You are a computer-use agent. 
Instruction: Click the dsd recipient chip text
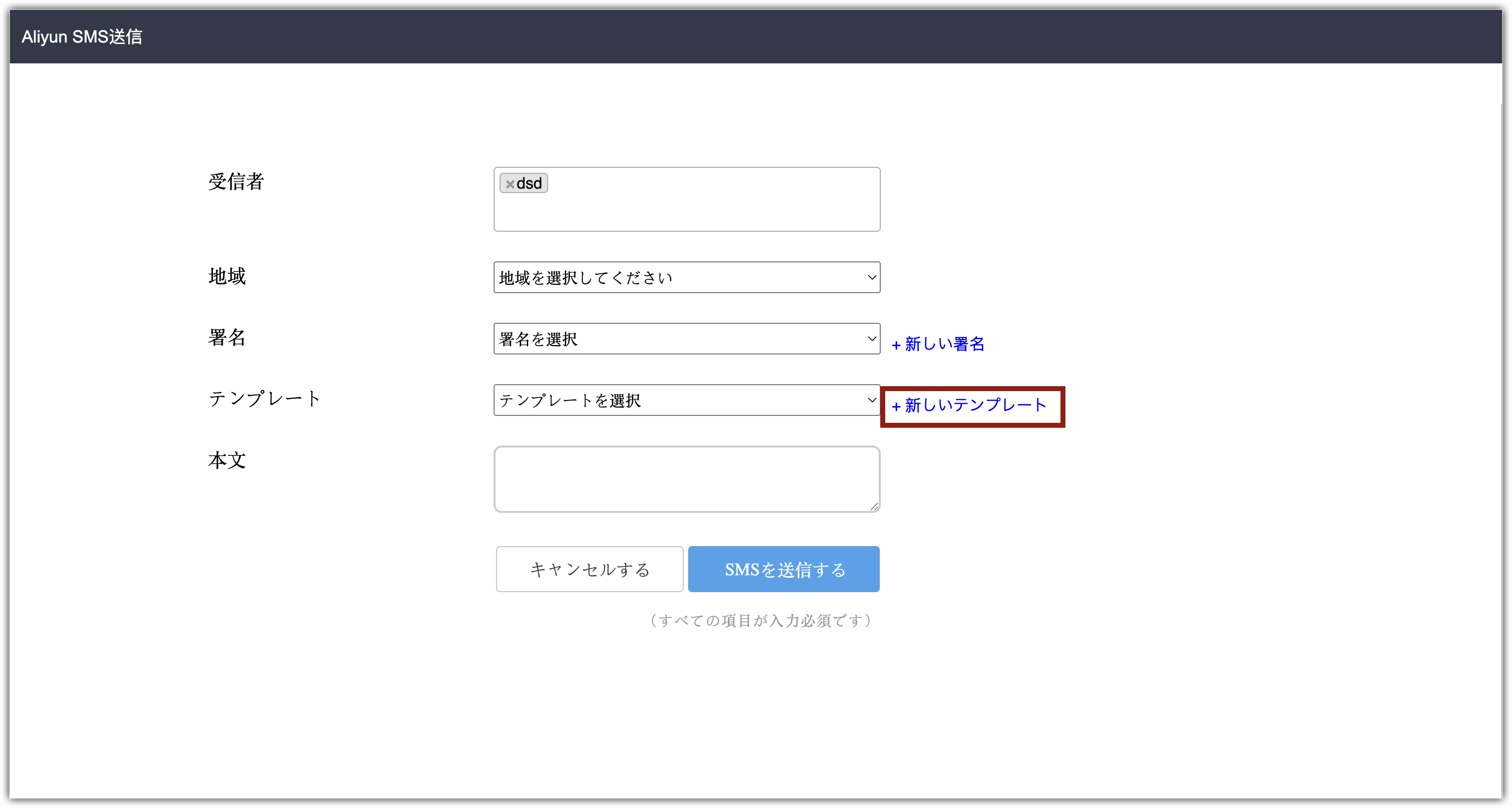pyautogui.click(x=529, y=184)
